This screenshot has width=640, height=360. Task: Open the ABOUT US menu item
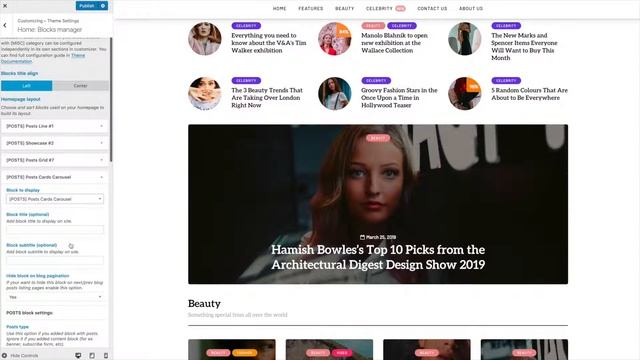coord(471,8)
